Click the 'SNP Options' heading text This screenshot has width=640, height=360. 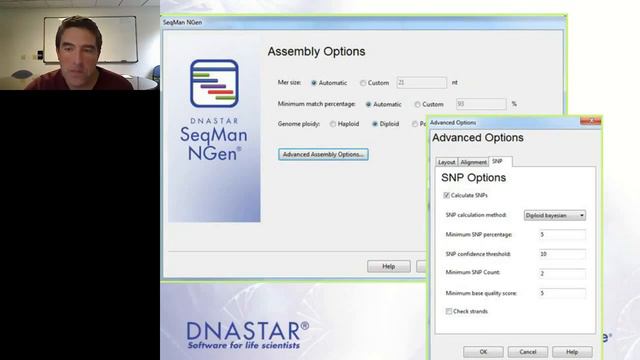pos(473,178)
